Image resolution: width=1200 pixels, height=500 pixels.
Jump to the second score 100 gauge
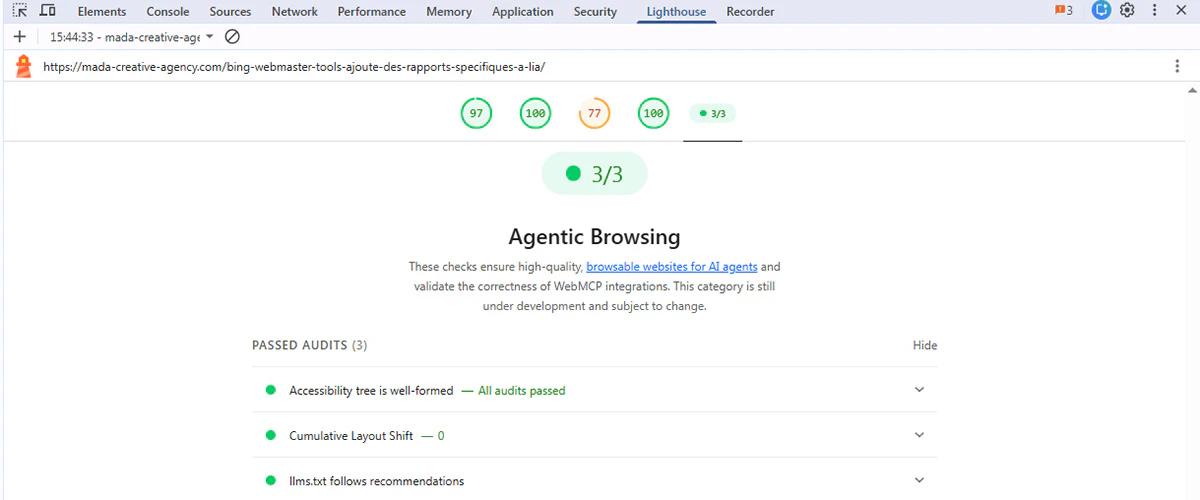(x=653, y=113)
